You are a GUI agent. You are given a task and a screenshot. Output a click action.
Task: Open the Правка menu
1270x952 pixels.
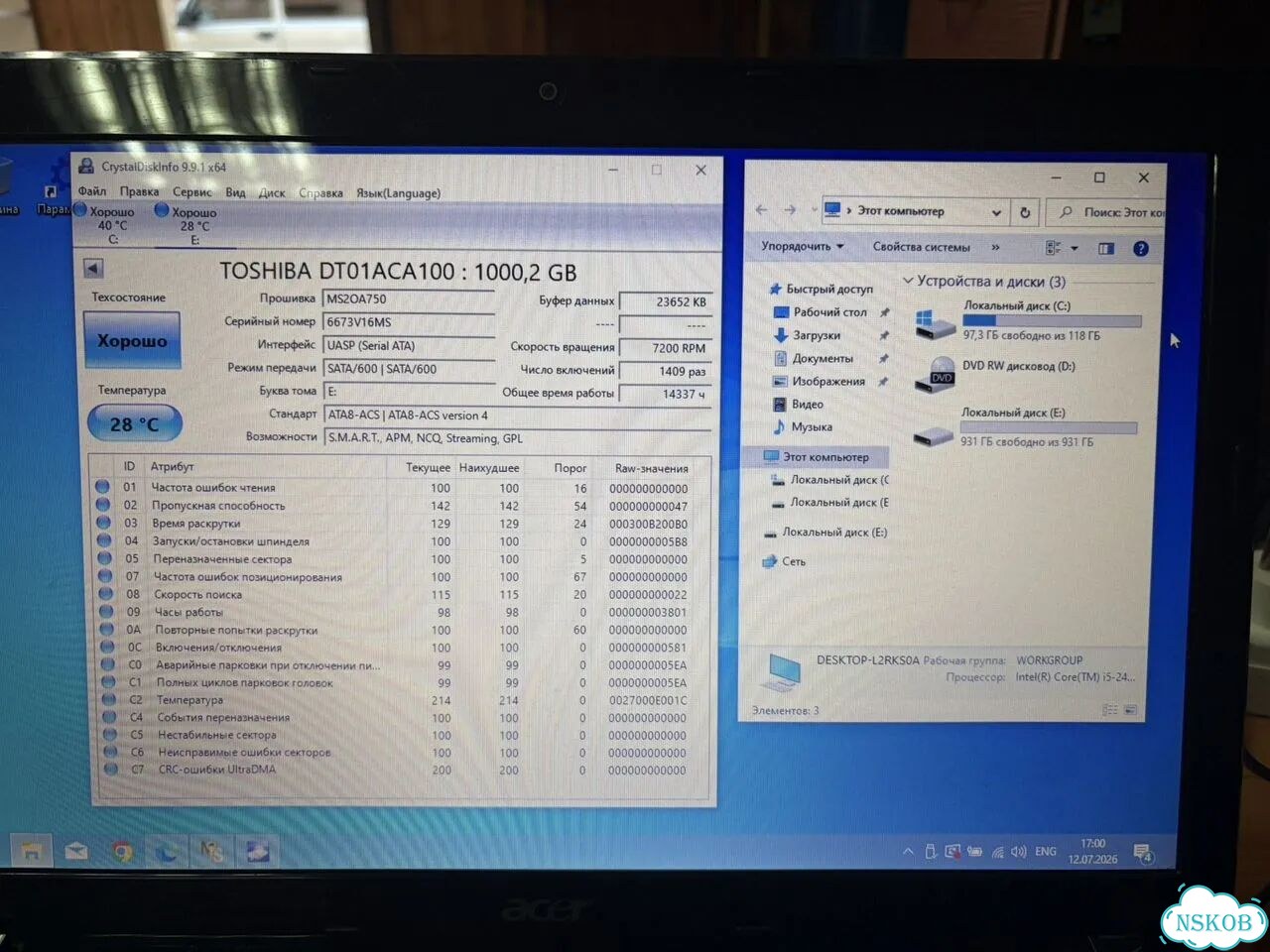click(x=139, y=191)
